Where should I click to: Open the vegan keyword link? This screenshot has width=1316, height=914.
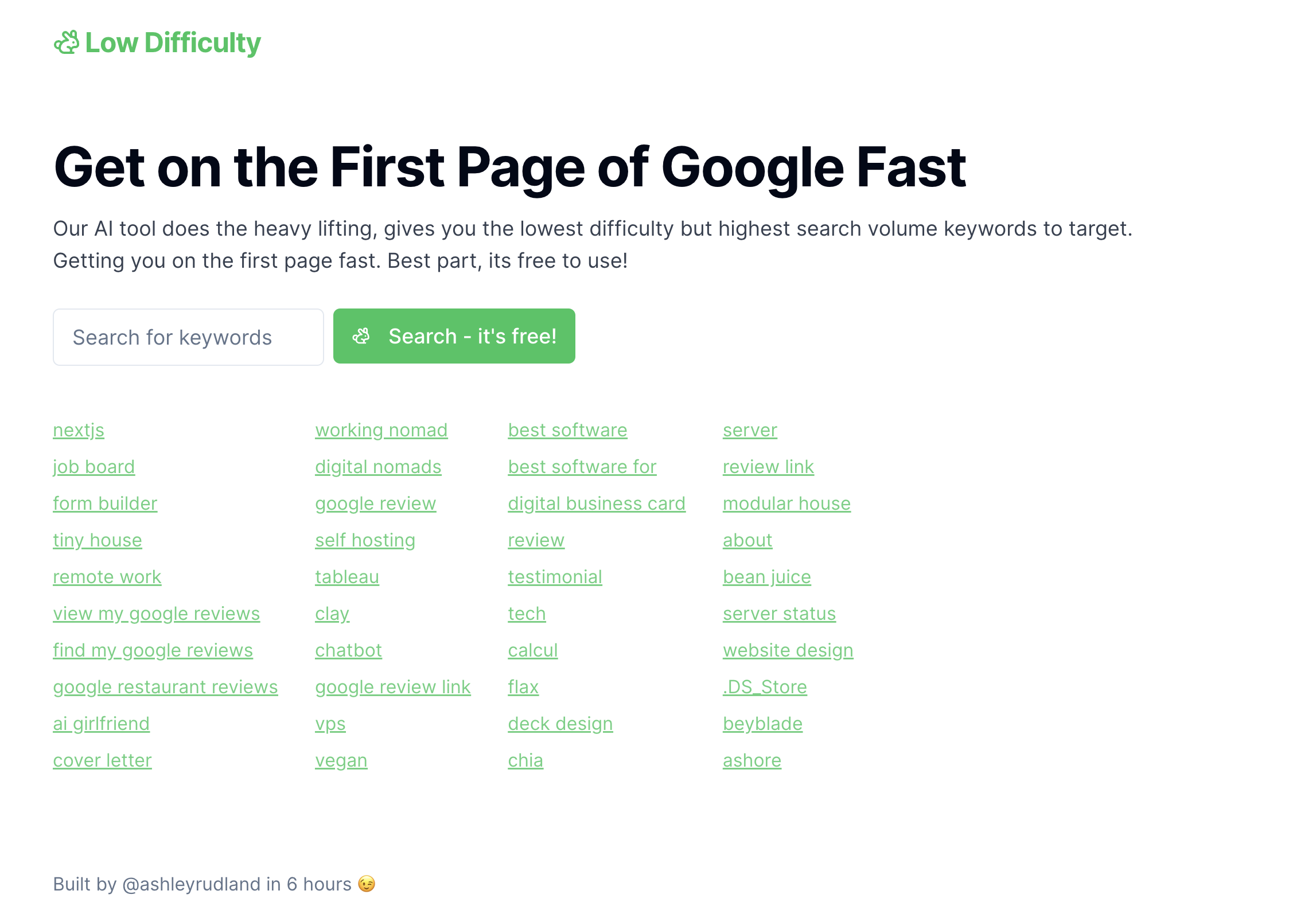coord(341,761)
